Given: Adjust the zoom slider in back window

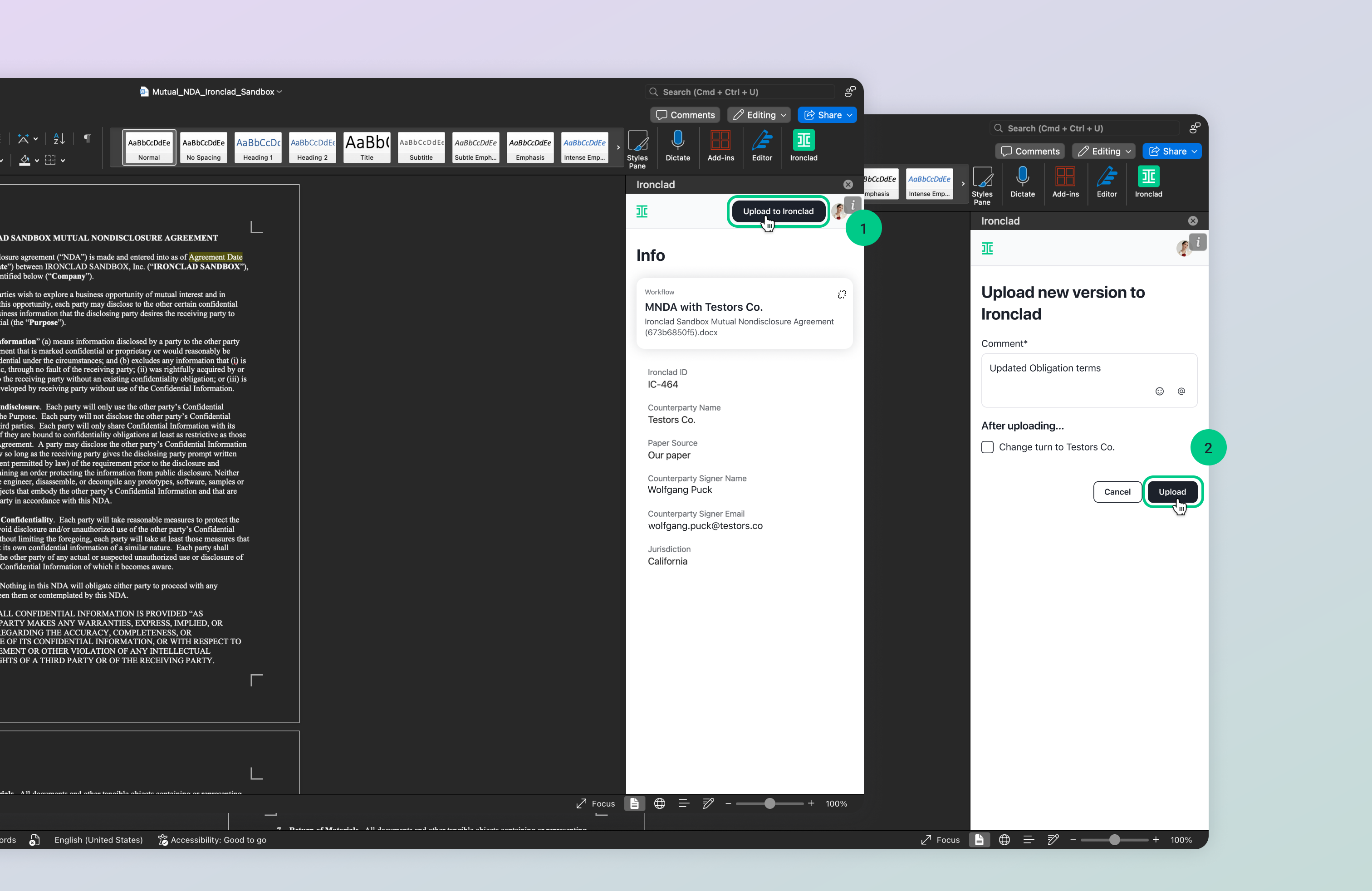Looking at the screenshot, I should pos(1114,840).
